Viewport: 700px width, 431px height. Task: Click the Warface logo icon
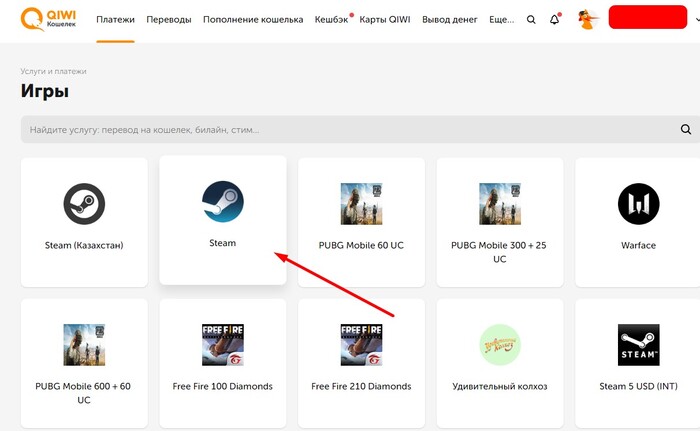tap(638, 204)
